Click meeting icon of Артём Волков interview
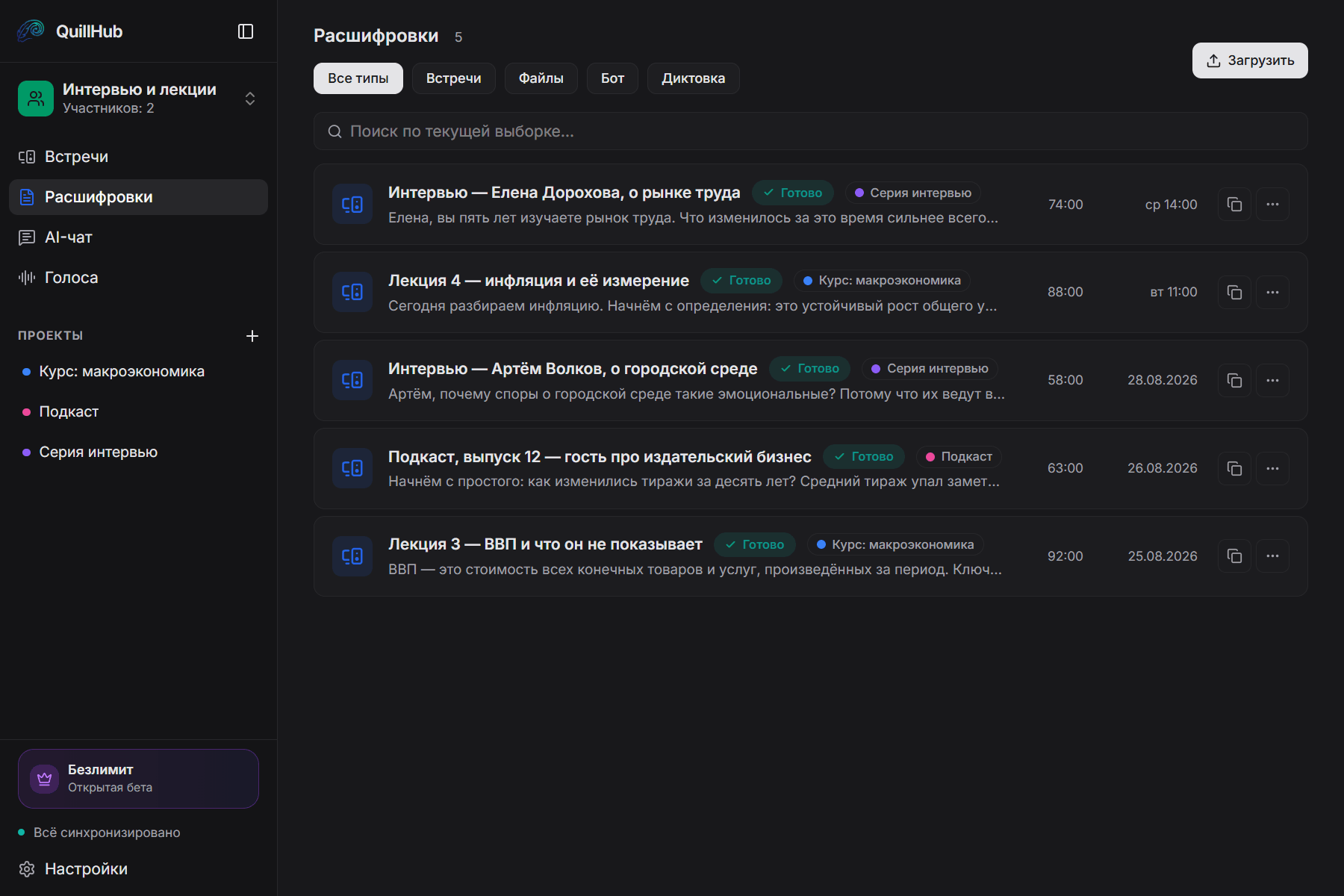 pyautogui.click(x=352, y=380)
